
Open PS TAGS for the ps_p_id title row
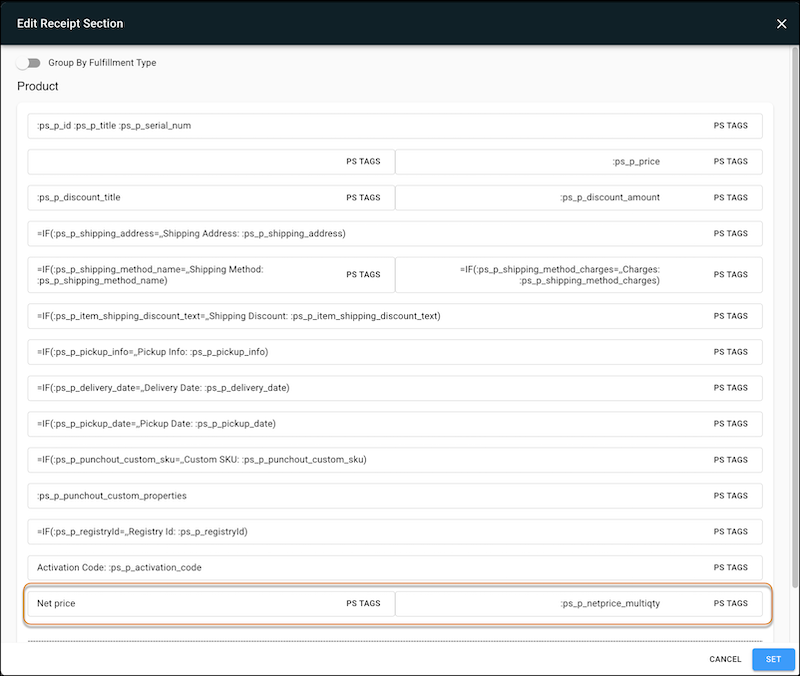730,126
